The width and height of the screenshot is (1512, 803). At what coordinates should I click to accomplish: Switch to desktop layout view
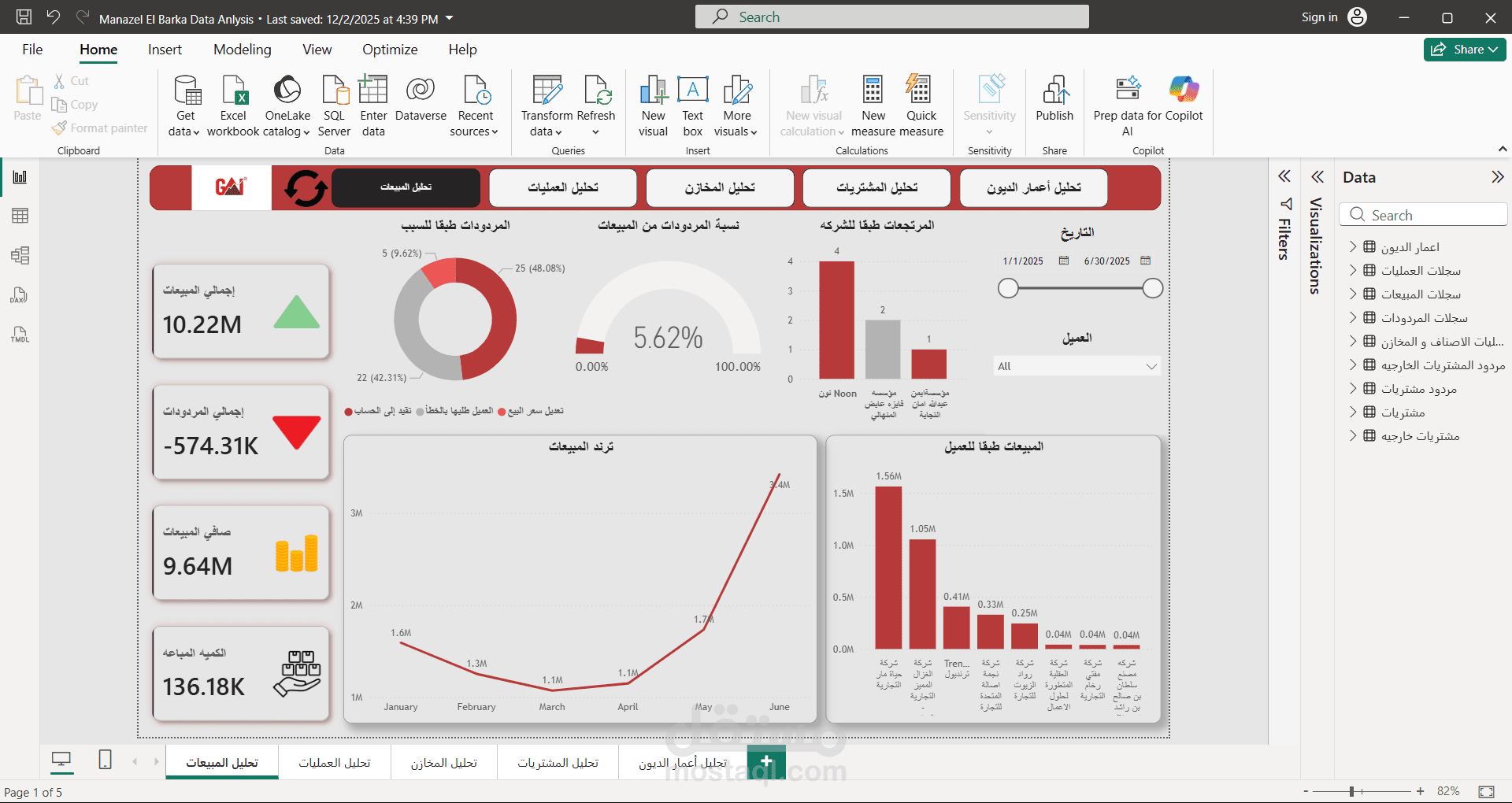[x=61, y=760]
